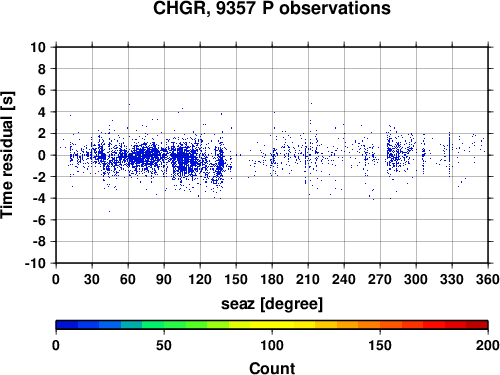Click the vertical data streak near seaz 330

449,154
